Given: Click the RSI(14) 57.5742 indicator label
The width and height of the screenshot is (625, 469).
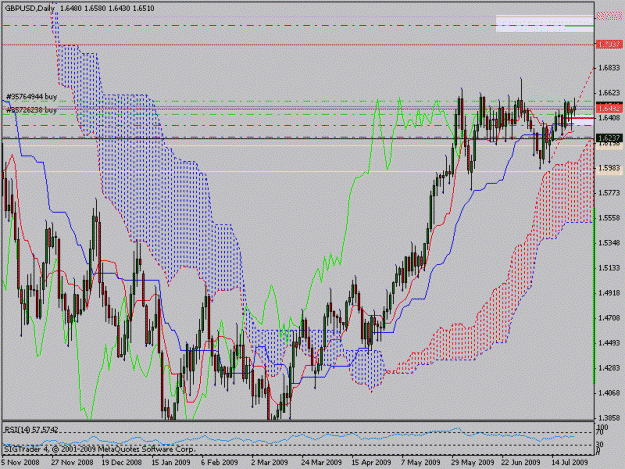Looking at the screenshot, I should click(31, 430).
